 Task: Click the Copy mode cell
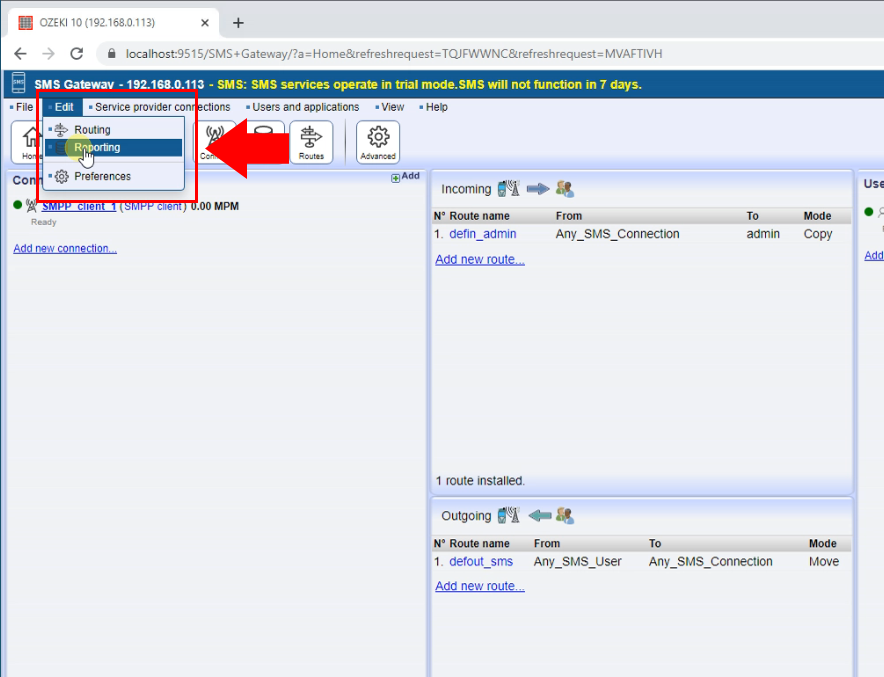[x=817, y=234]
